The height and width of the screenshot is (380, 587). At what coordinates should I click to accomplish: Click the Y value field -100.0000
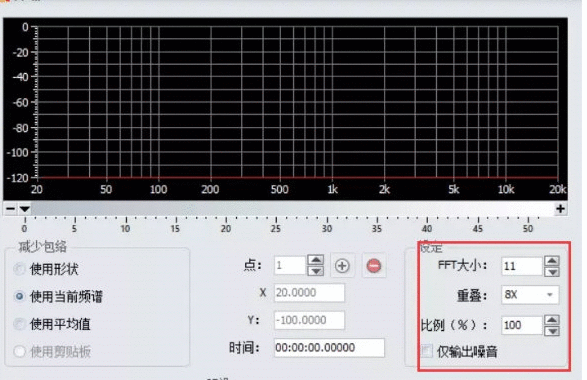(309, 320)
